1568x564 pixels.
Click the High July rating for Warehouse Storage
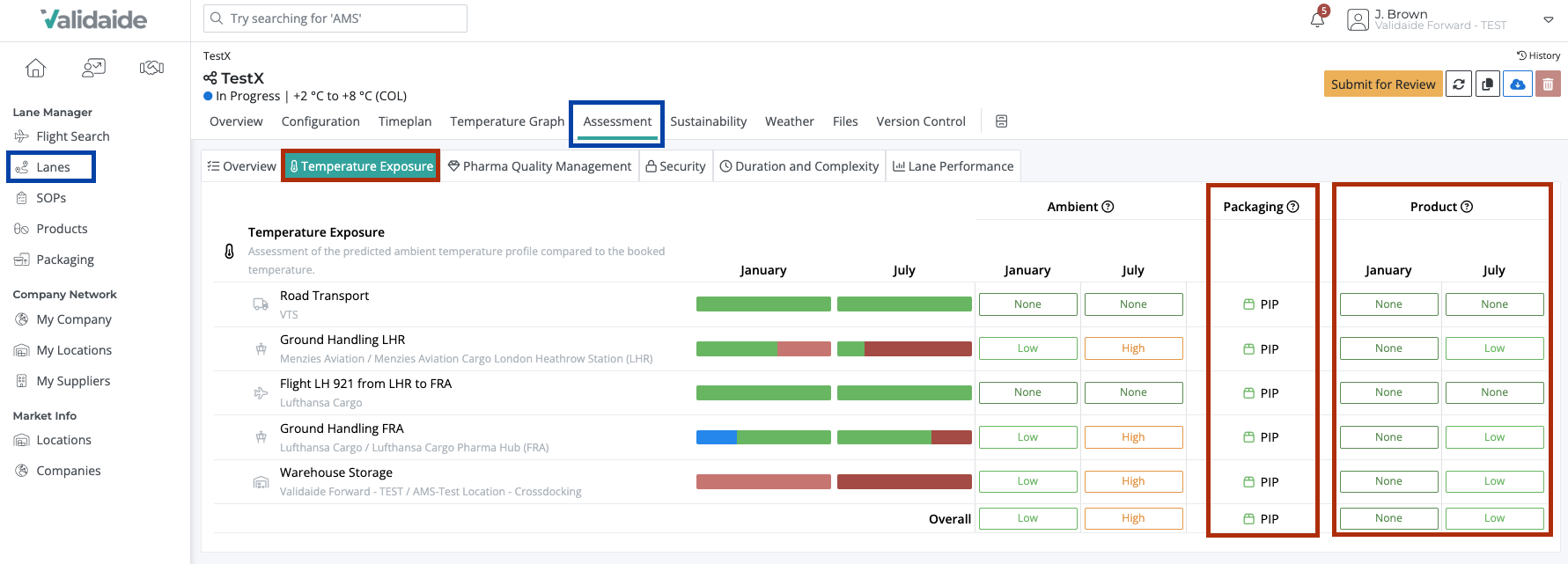point(1133,481)
